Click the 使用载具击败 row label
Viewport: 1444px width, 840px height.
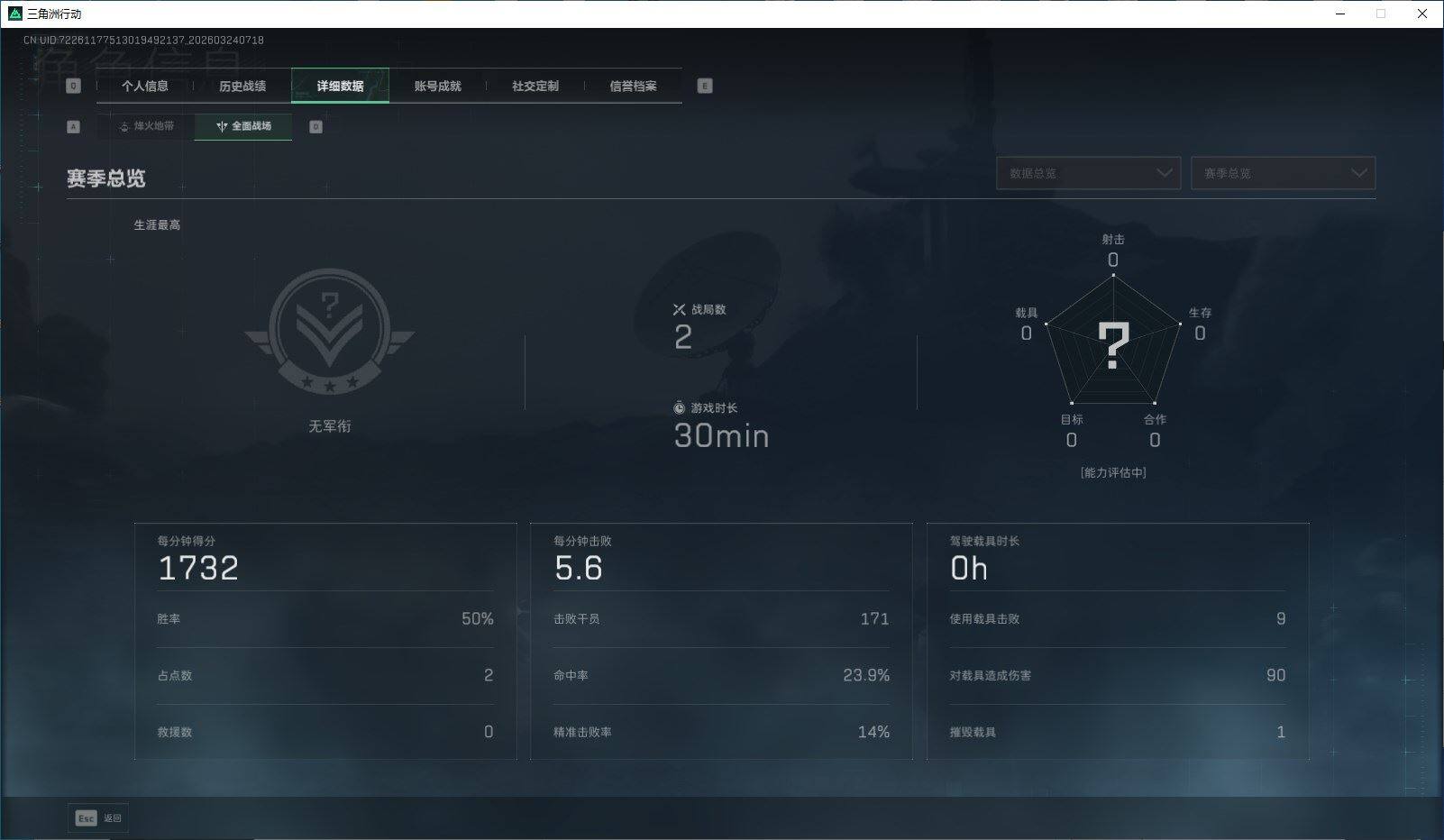coord(984,619)
